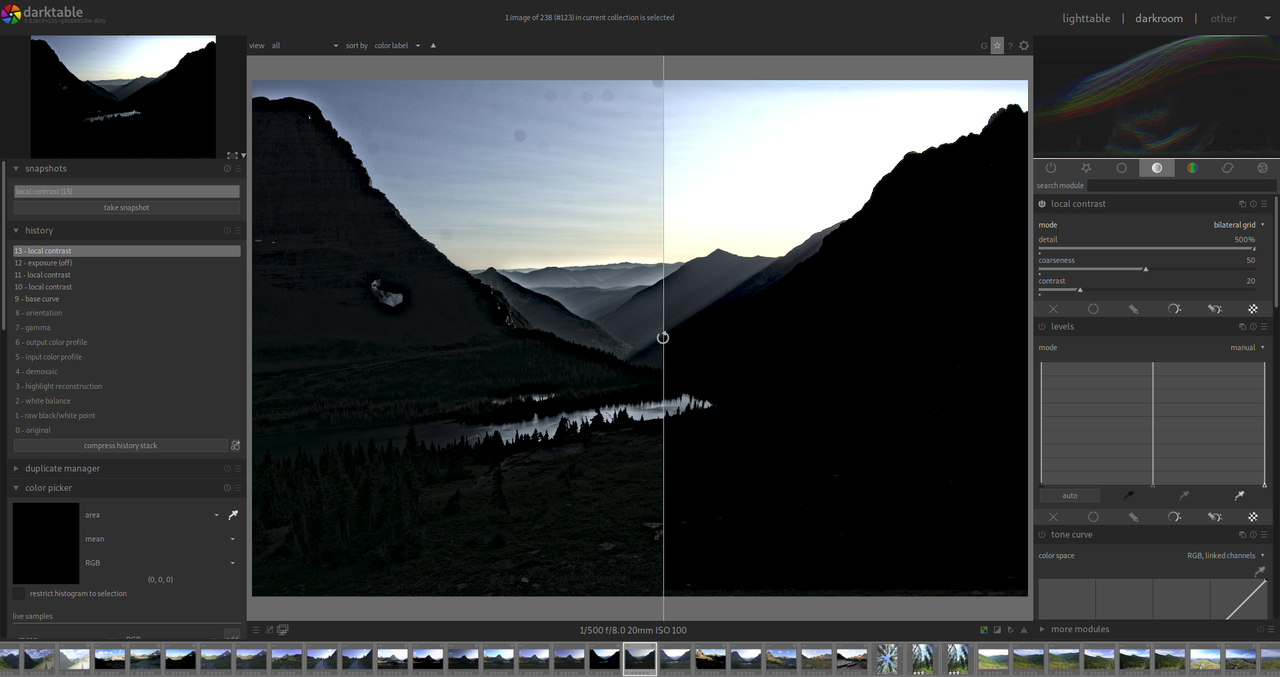Open global preferences gear icon
The image size is (1280, 677).
1024,46
